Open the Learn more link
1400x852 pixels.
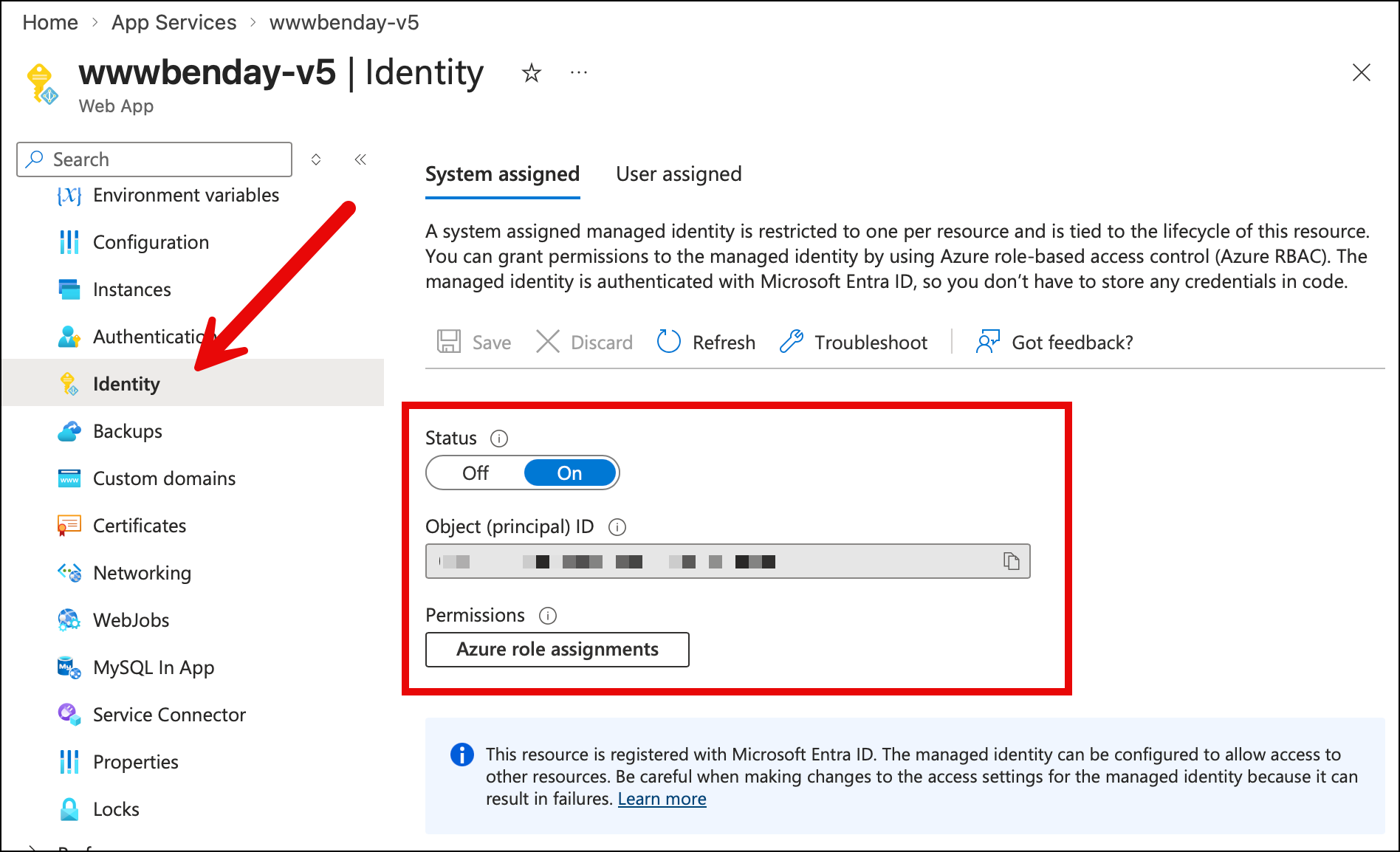[x=662, y=799]
